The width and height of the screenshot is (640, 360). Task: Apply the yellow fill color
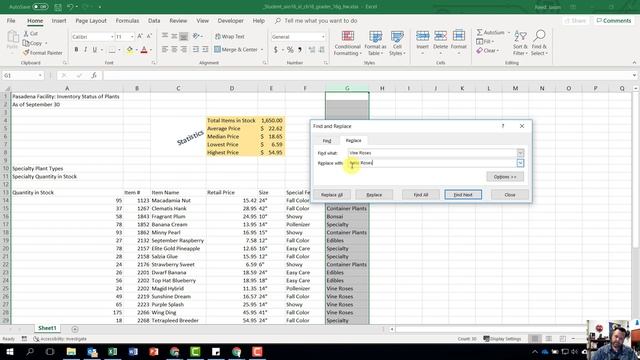129,50
